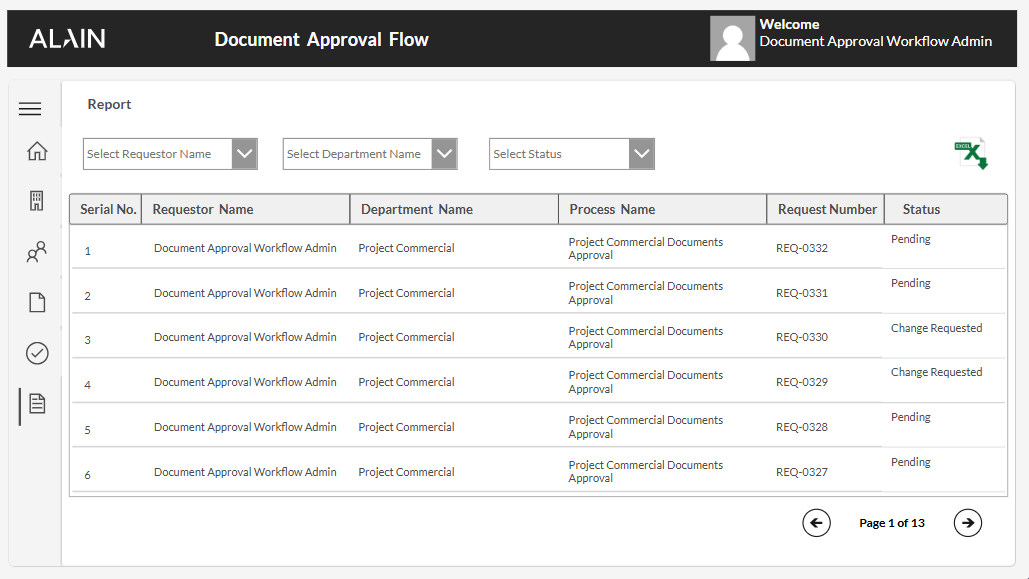Open the hamburger navigation menu
1029x579 pixels.
[30, 108]
